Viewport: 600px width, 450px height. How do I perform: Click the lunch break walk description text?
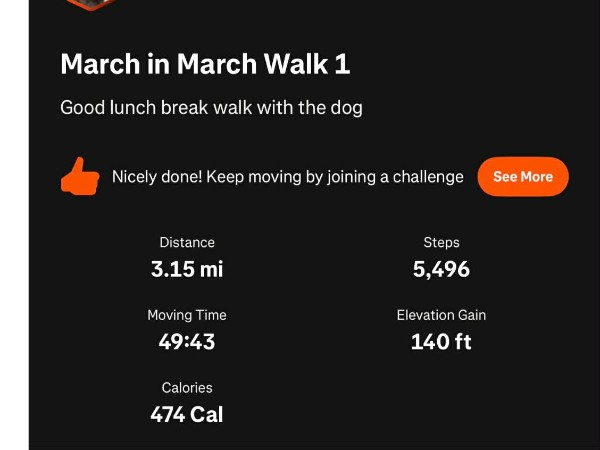(x=211, y=108)
